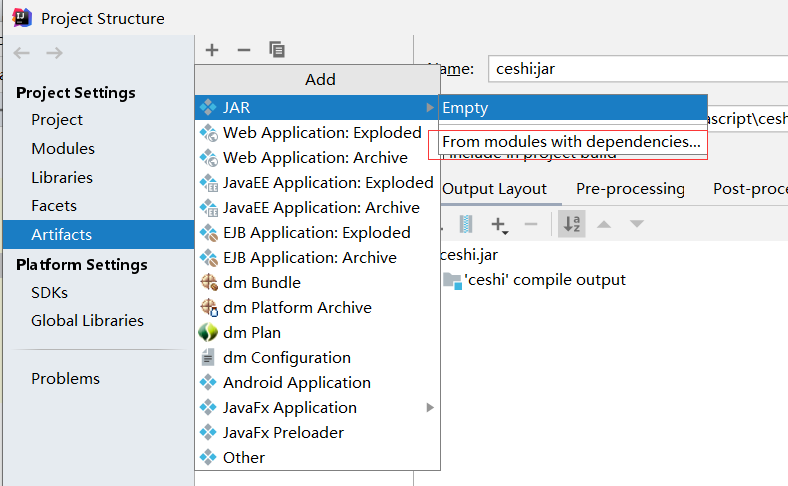
Task: Click the JavaFx Preloader icon
Action: click(208, 432)
